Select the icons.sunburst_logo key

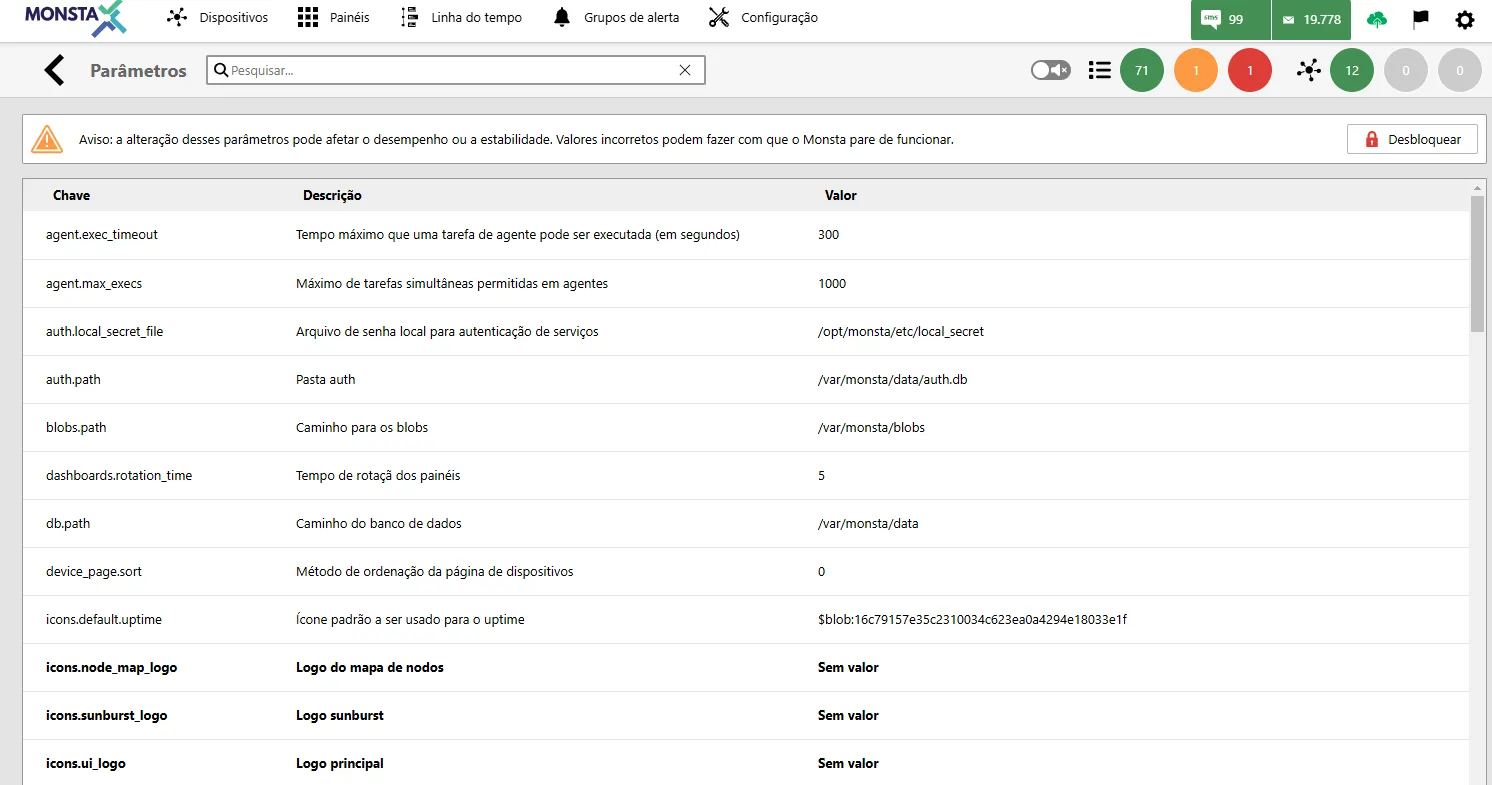point(107,715)
